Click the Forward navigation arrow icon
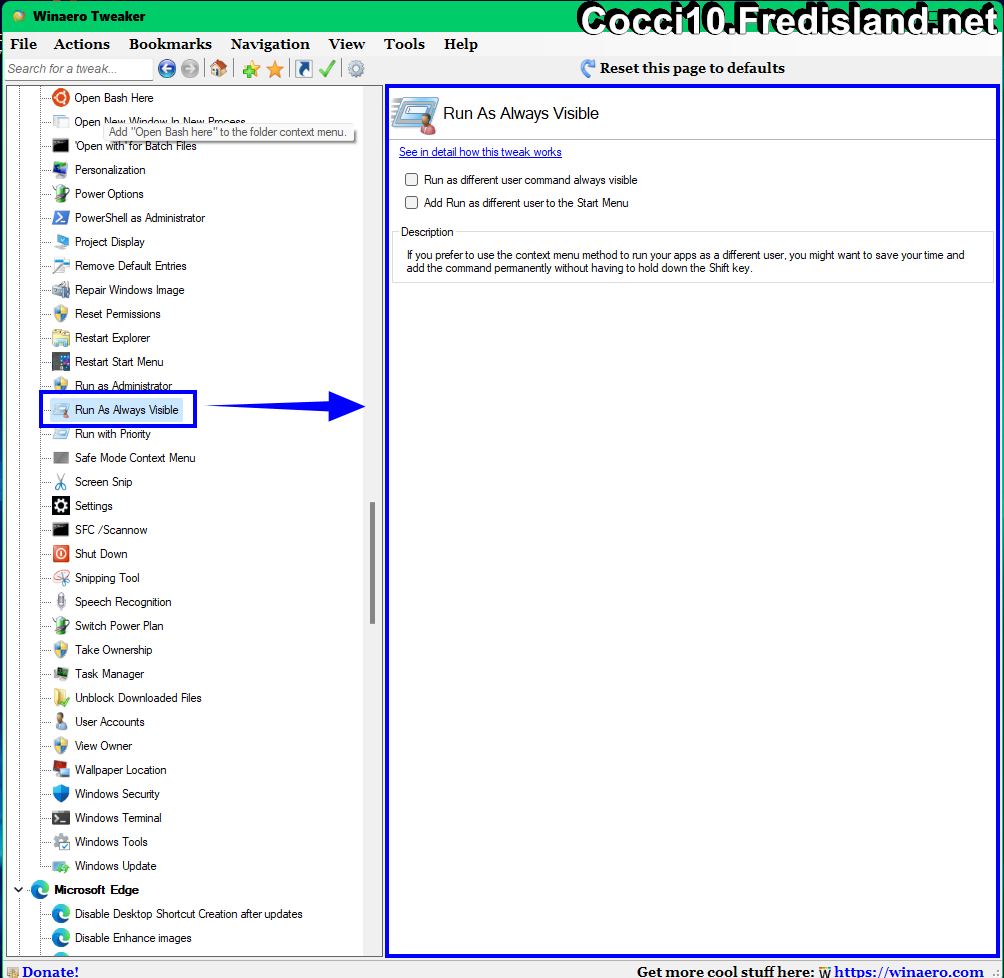This screenshot has width=1004, height=978. 190,69
